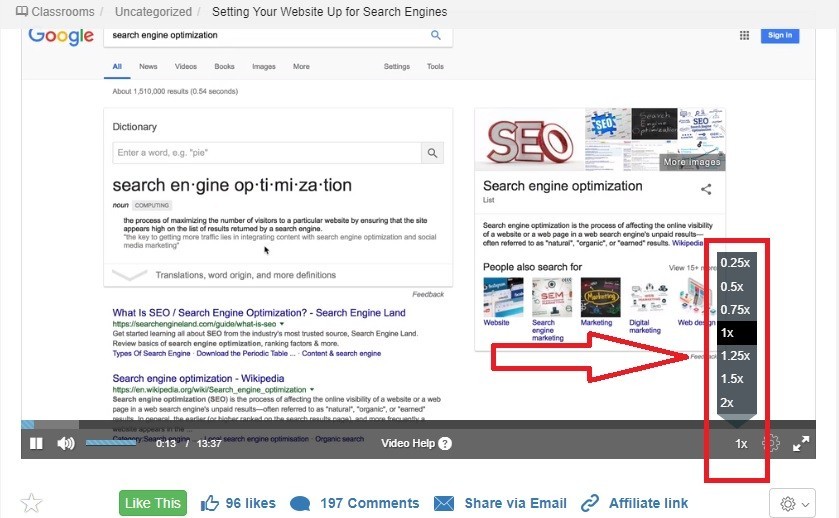Select the All results tab

pyautogui.click(x=117, y=66)
